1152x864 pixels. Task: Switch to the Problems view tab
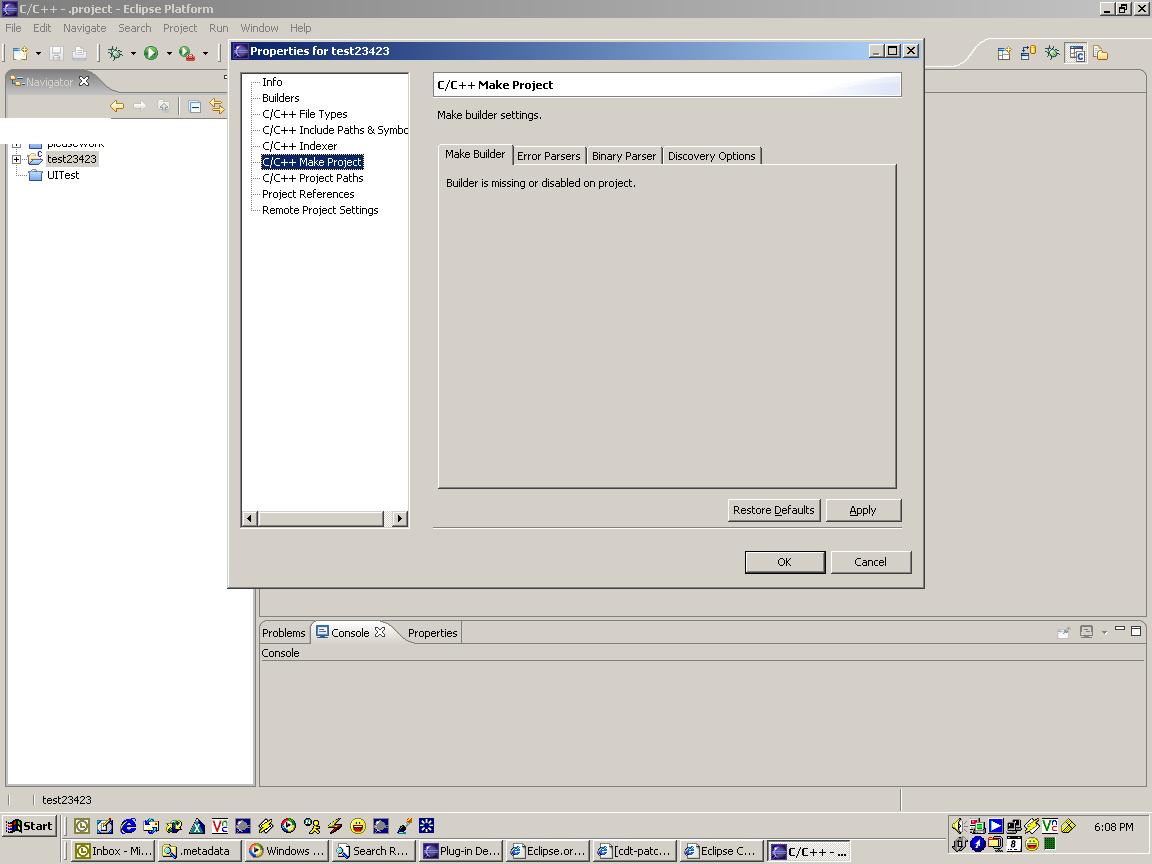pyautogui.click(x=284, y=633)
